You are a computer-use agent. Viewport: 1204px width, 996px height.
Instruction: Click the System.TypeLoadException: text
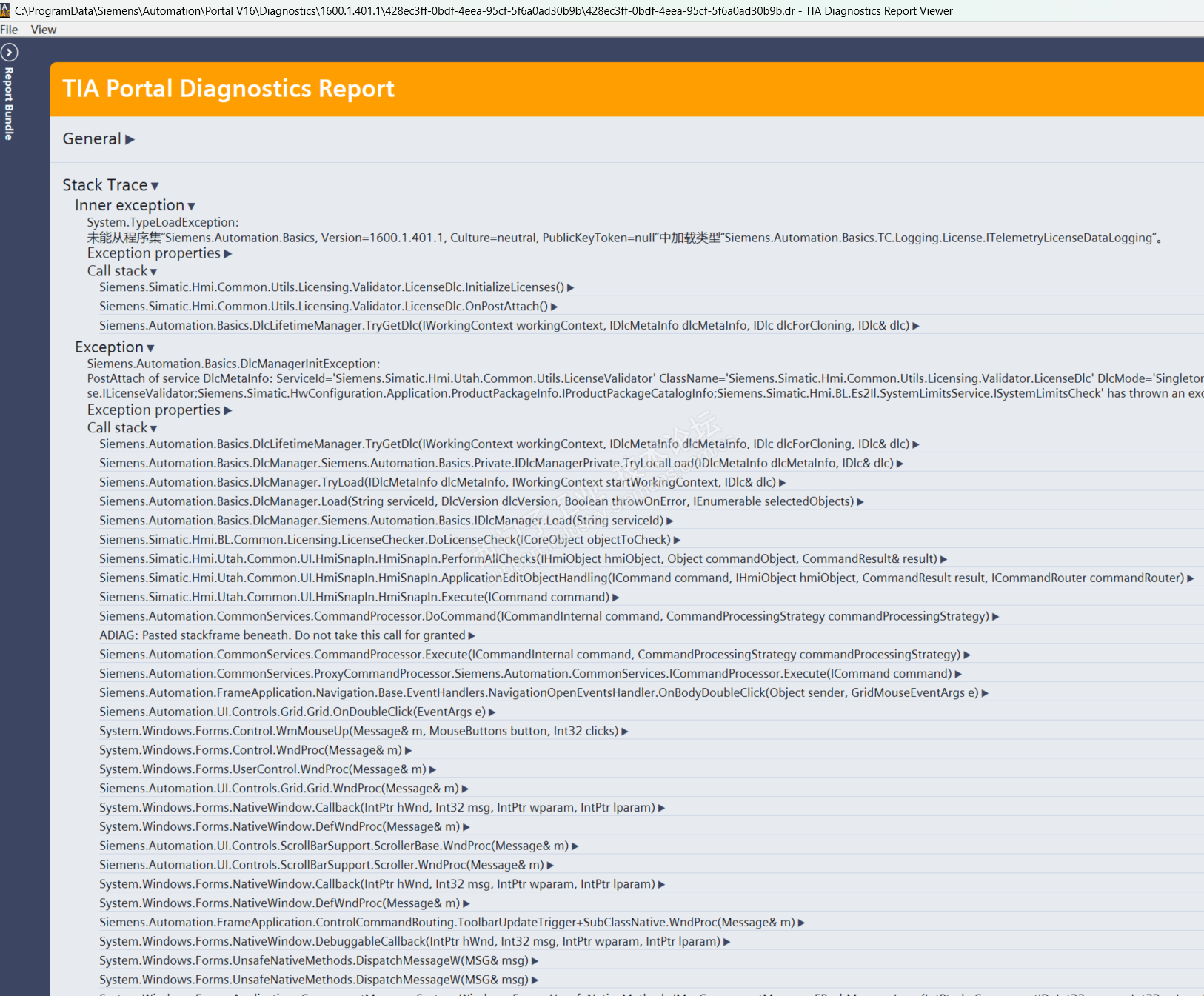163,223
